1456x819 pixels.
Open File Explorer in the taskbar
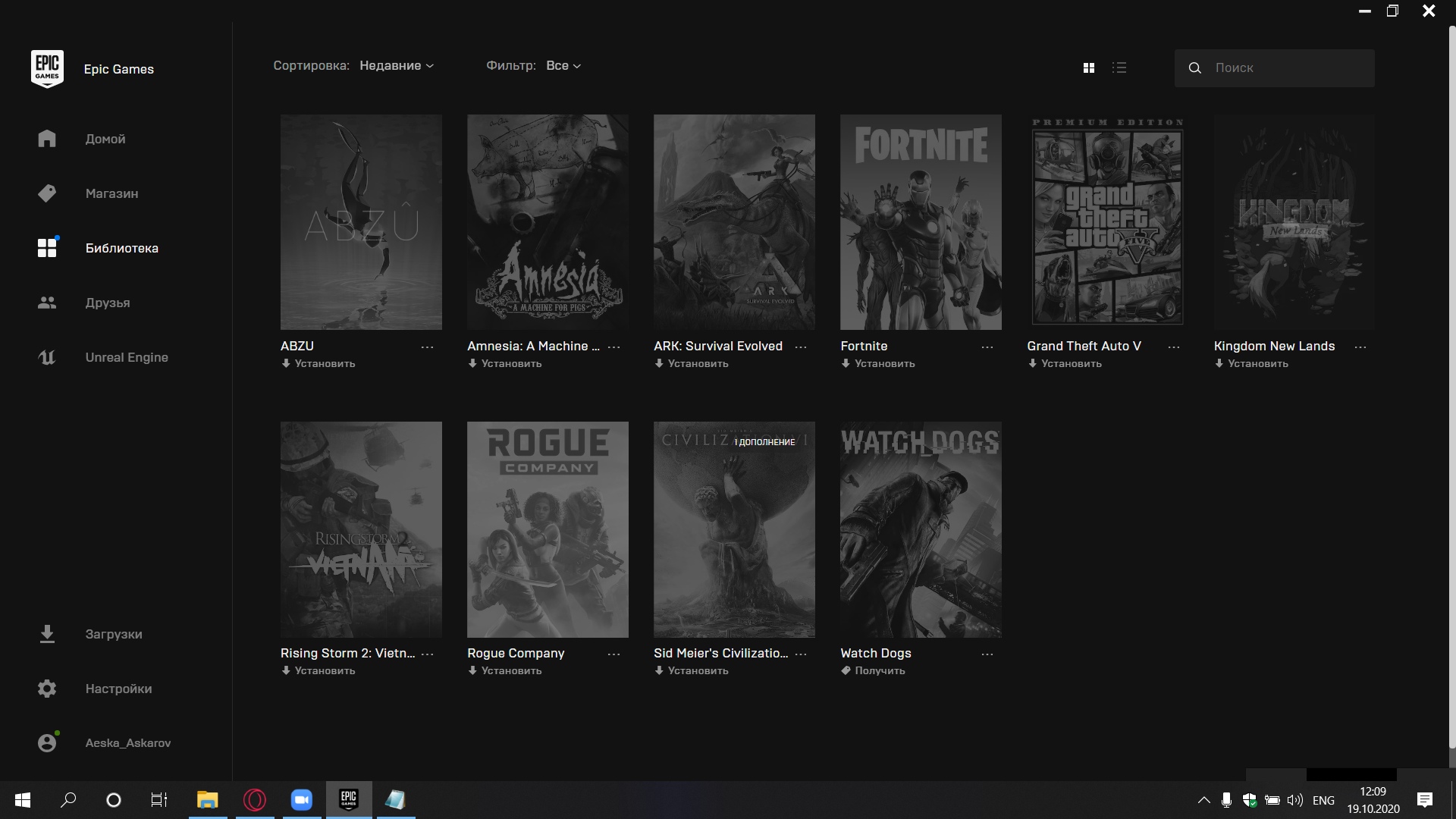click(207, 800)
